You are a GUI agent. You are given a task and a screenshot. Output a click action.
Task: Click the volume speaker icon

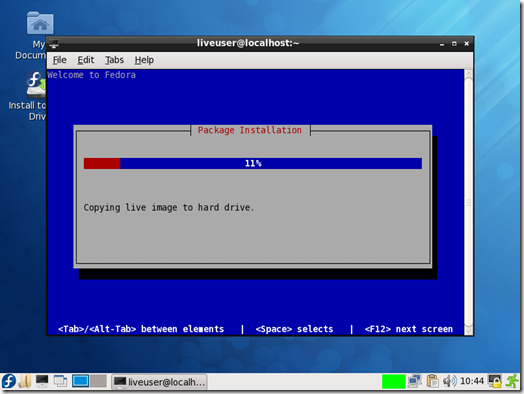449,381
